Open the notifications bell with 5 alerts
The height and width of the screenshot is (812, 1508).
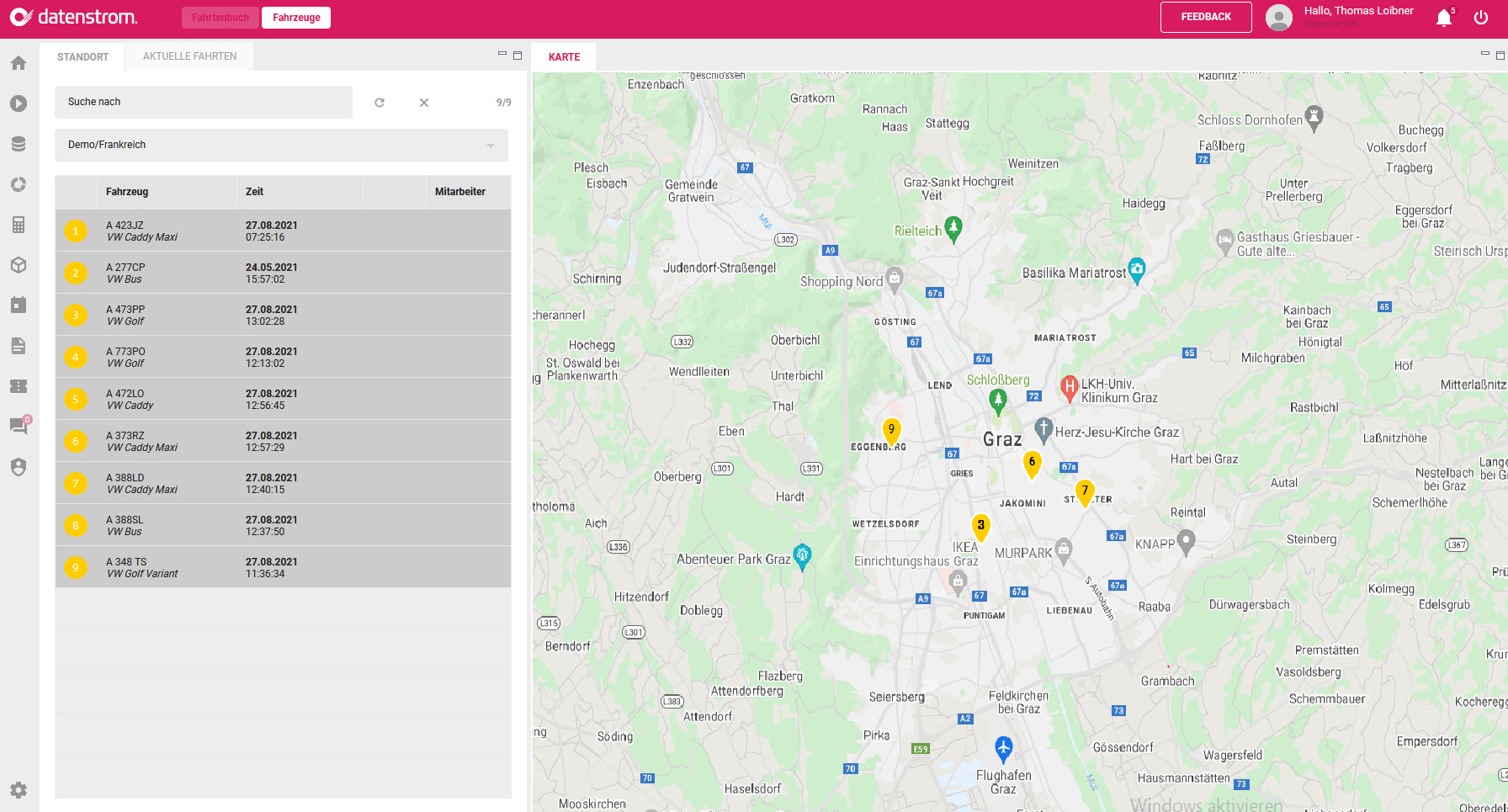click(x=1442, y=17)
